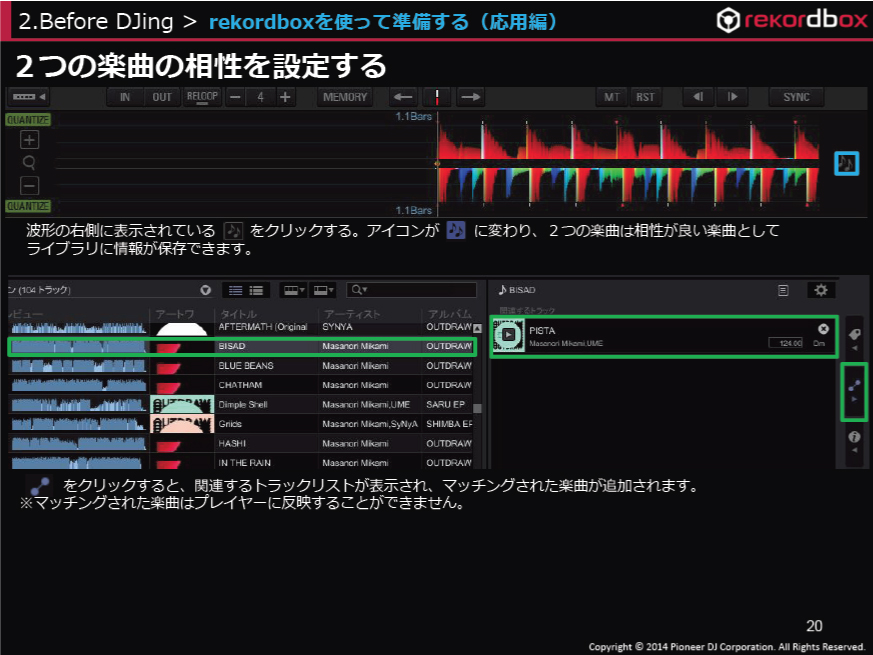This screenshot has height=655, width=873.
Task: Click the MEMORY button
Action: click(345, 97)
